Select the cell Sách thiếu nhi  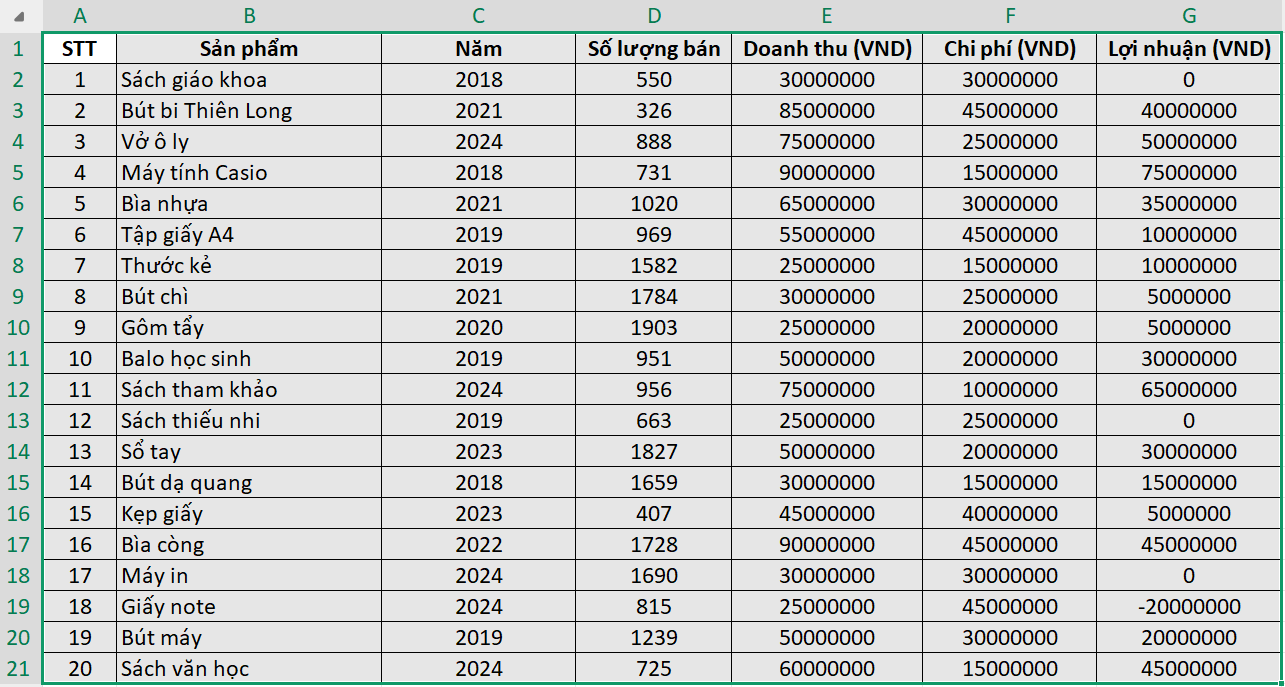click(x=249, y=421)
